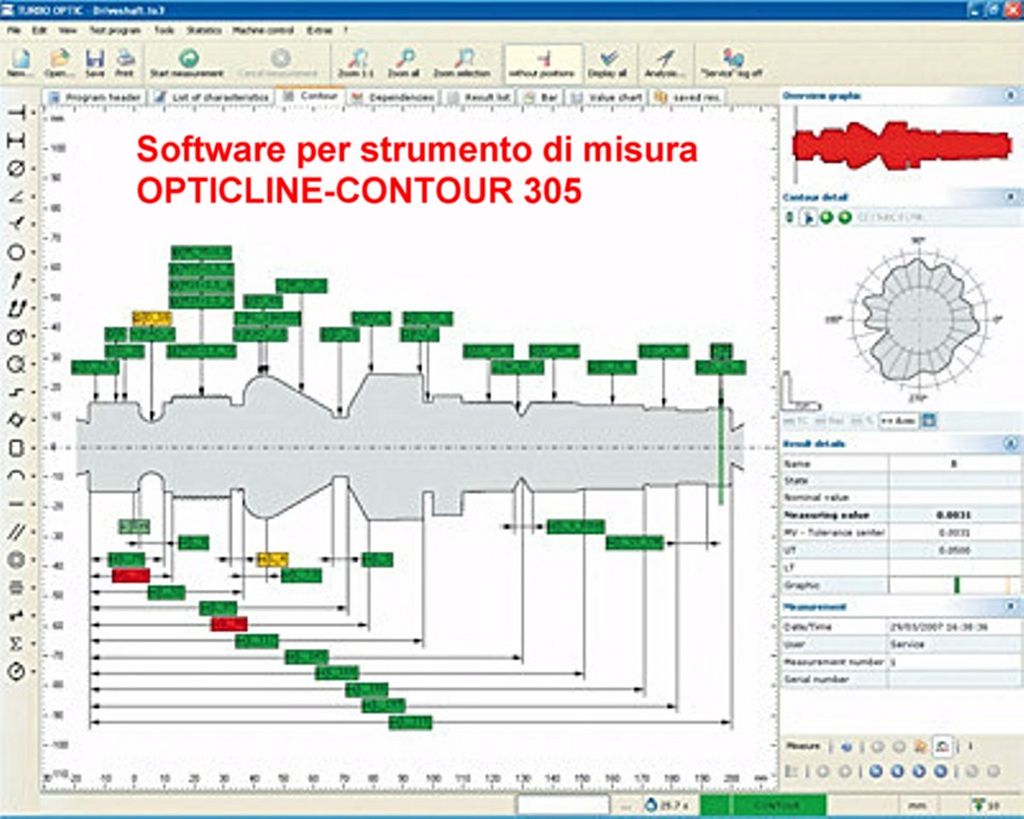This screenshot has width=1024, height=819.
Task: Collapse the Measurement panel
Action: point(1010,607)
